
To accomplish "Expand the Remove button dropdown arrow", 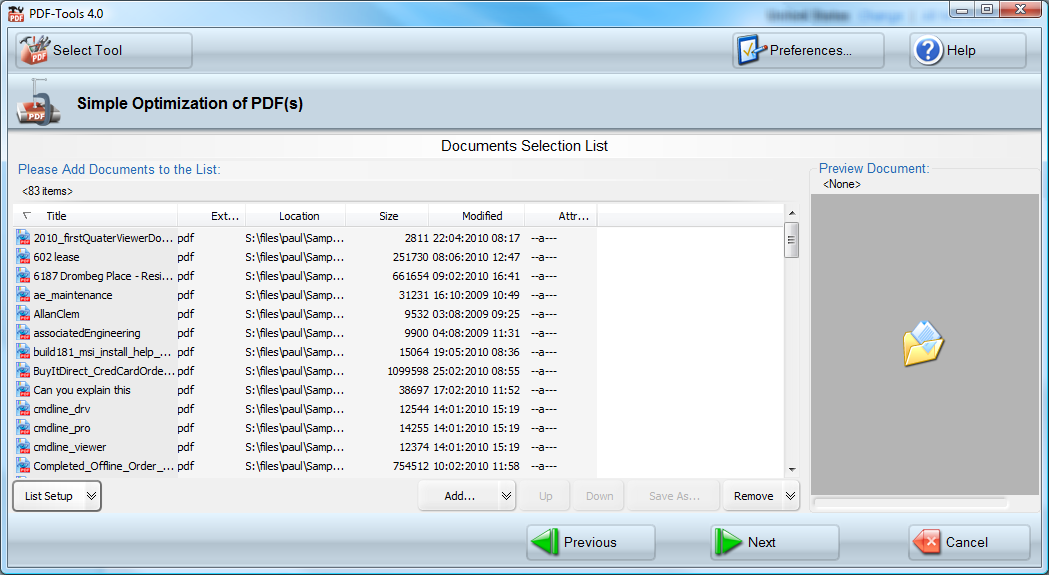I will (x=791, y=496).
